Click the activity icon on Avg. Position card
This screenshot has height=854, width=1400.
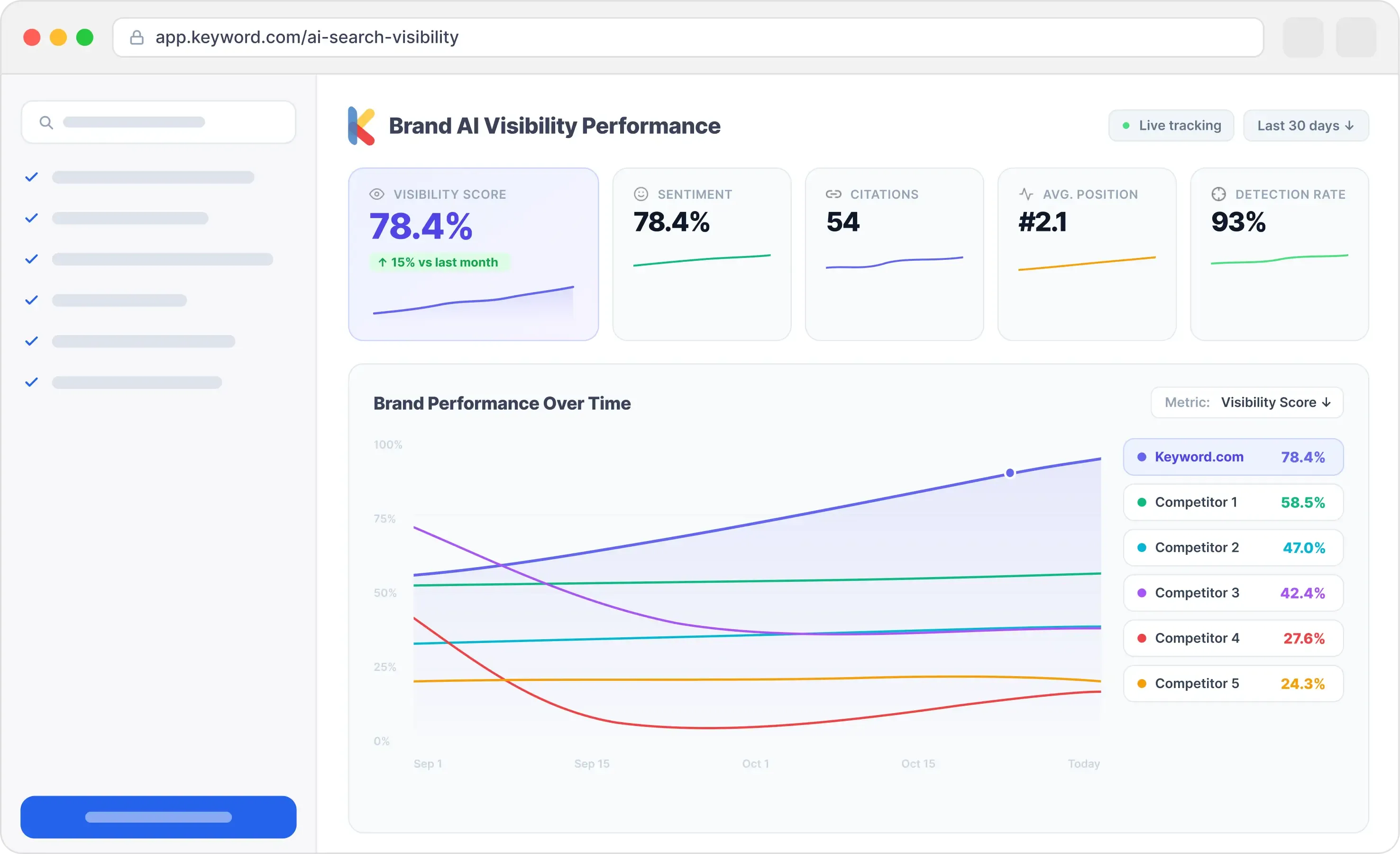point(1025,194)
